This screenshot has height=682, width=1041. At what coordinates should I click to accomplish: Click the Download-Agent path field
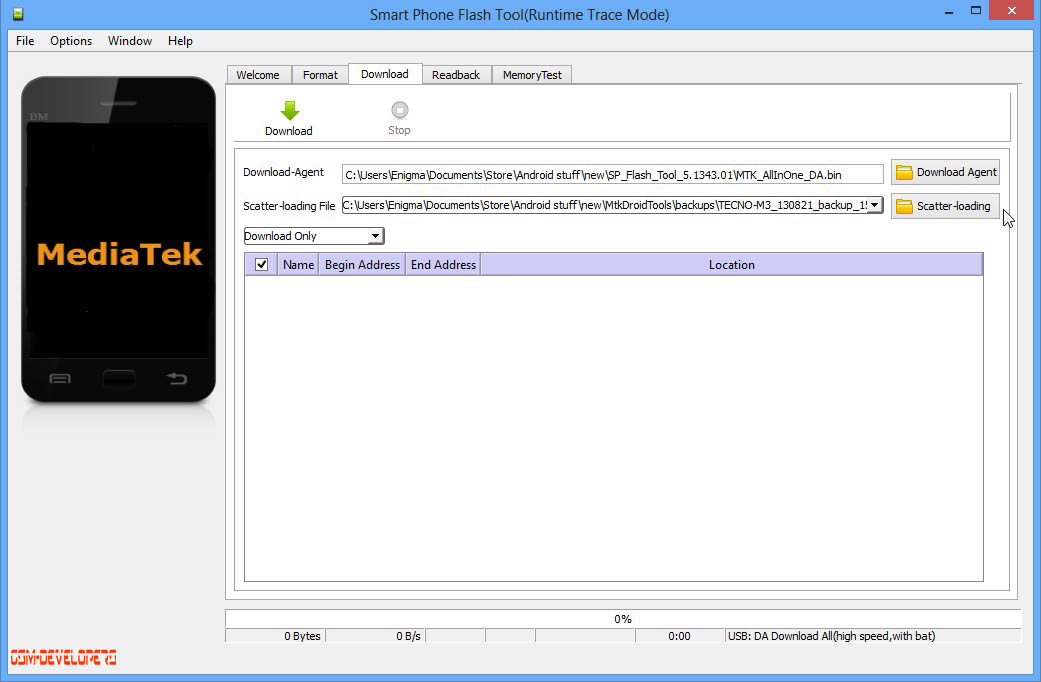(612, 175)
